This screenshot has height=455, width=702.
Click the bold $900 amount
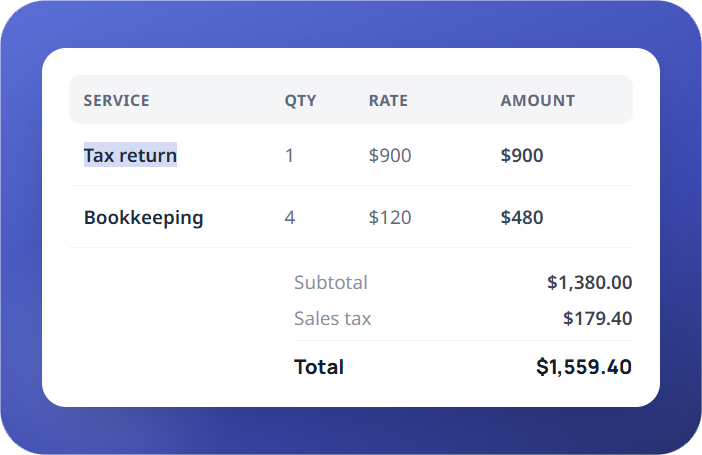(x=522, y=155)
